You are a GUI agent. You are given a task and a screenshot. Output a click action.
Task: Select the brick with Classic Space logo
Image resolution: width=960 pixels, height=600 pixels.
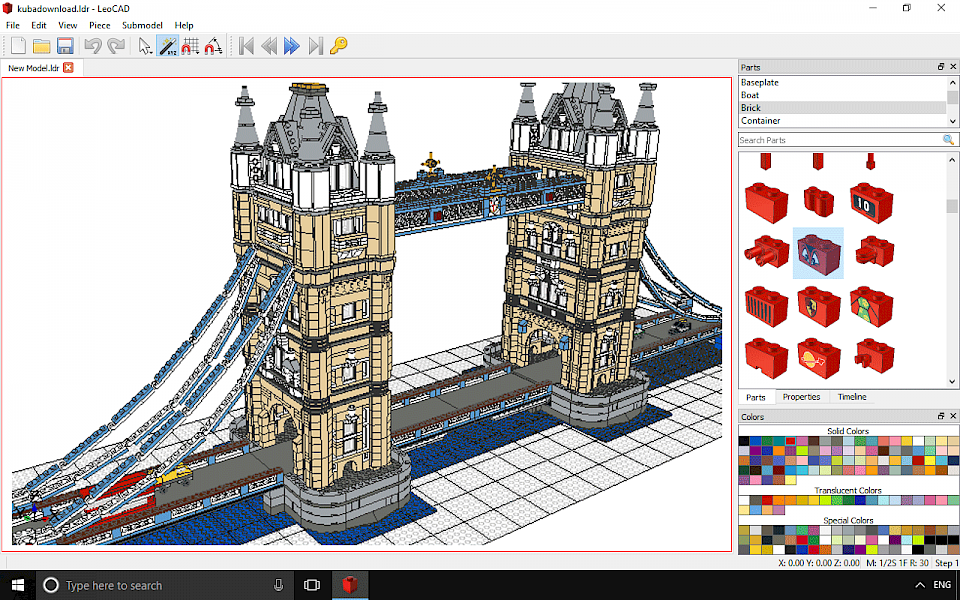pyautogui.click(x=819, y=358)
